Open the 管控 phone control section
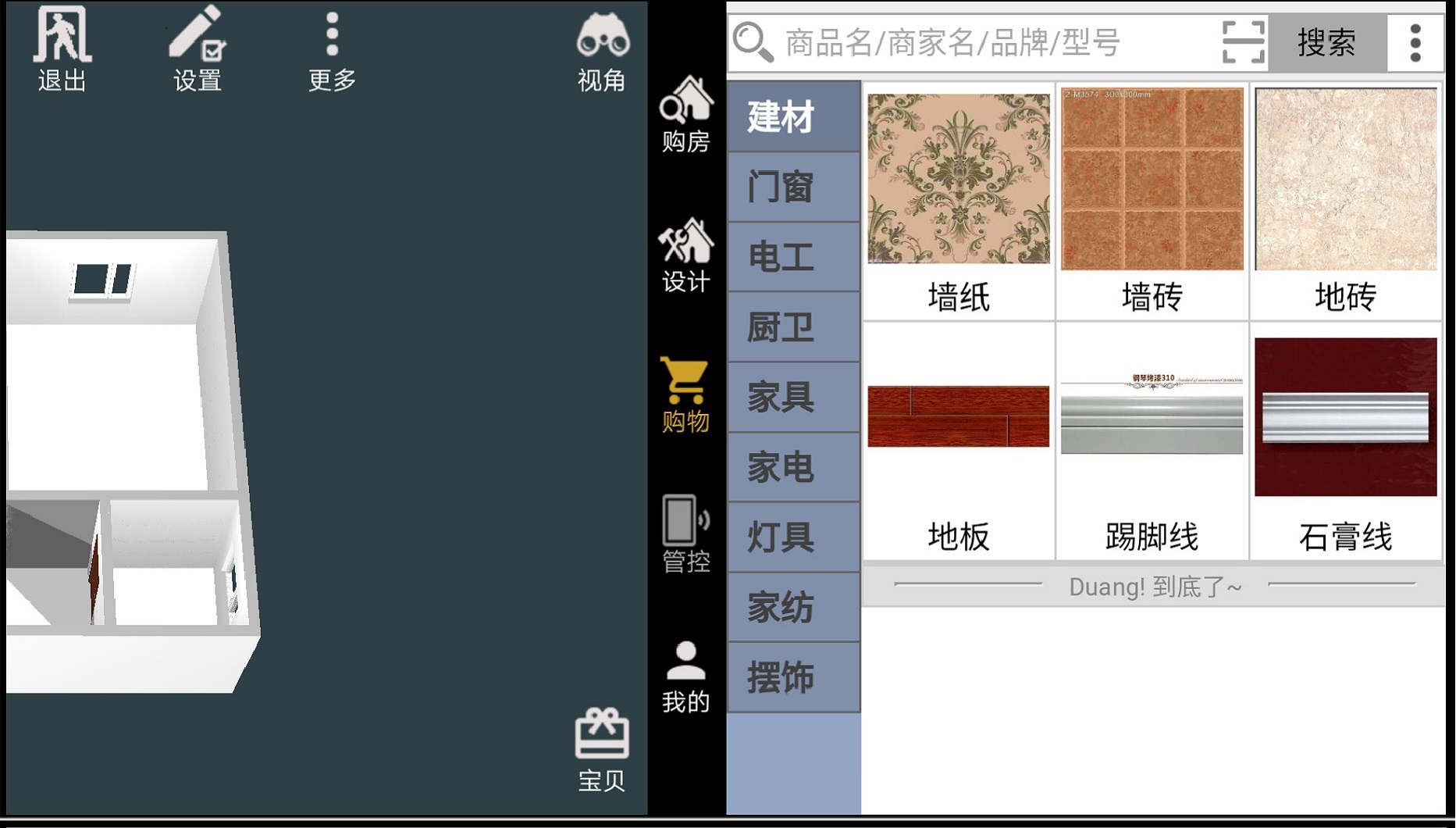The width and height of the screenshot is (1456, 828). point(685,535)
